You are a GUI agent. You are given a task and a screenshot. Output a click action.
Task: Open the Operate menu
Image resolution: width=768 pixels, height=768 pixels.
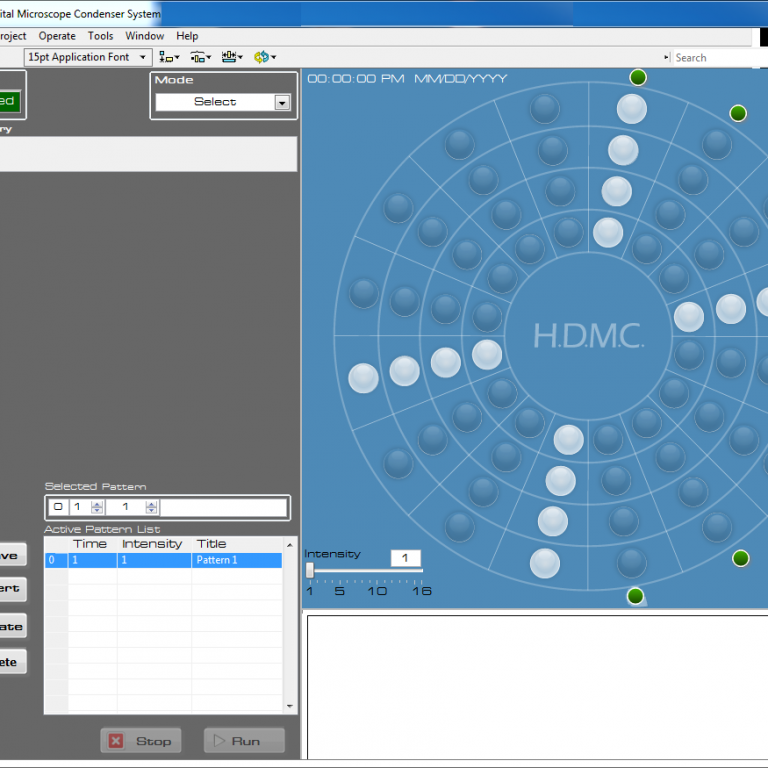point(57,36)
